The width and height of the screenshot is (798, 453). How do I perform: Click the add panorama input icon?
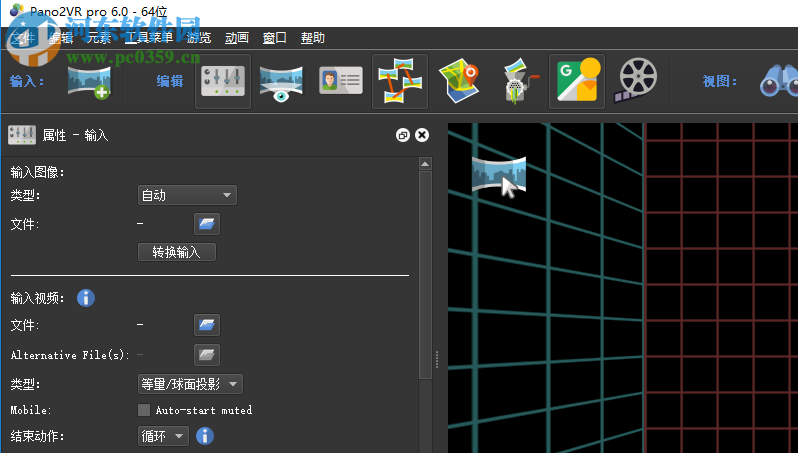[89, 82]
